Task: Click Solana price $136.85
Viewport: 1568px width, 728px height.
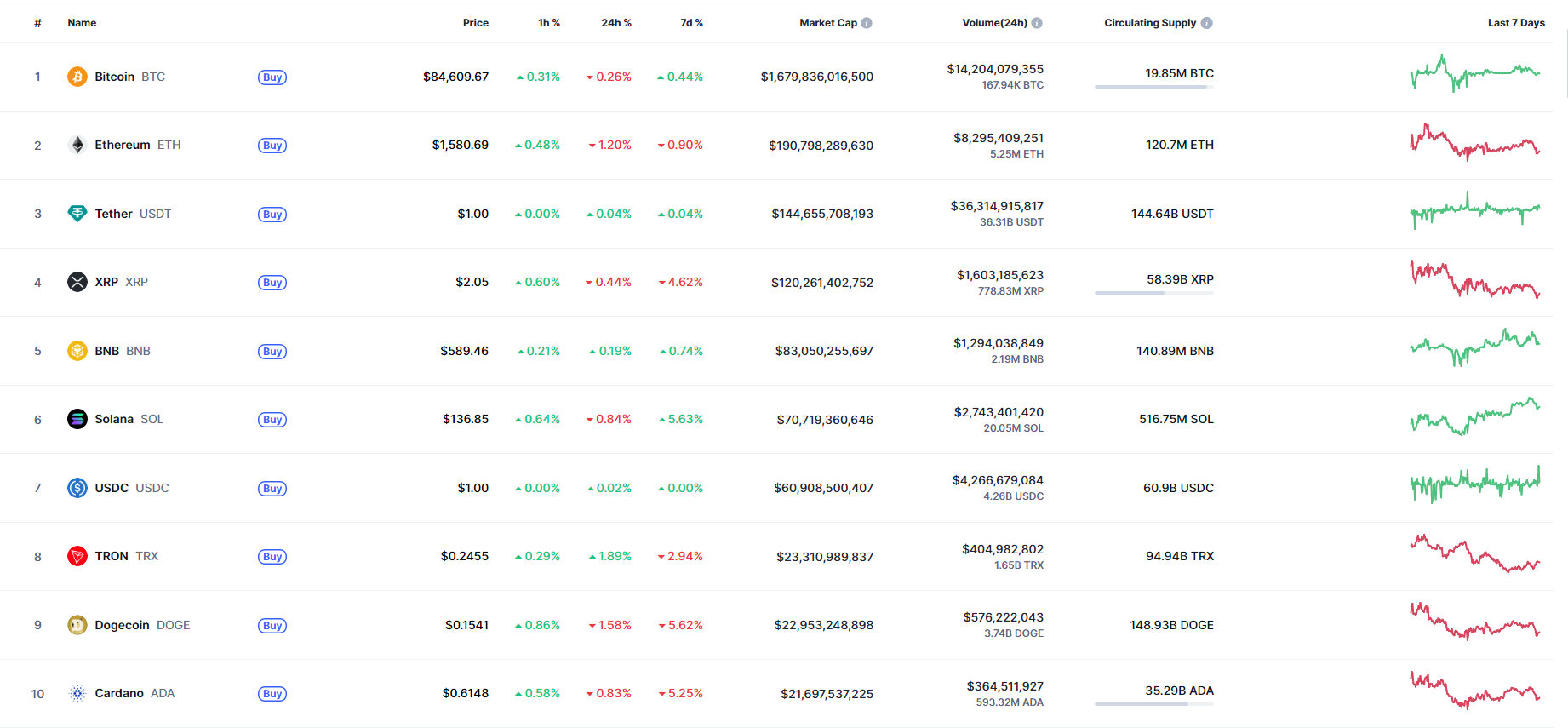Action: [x=466, y=419]
